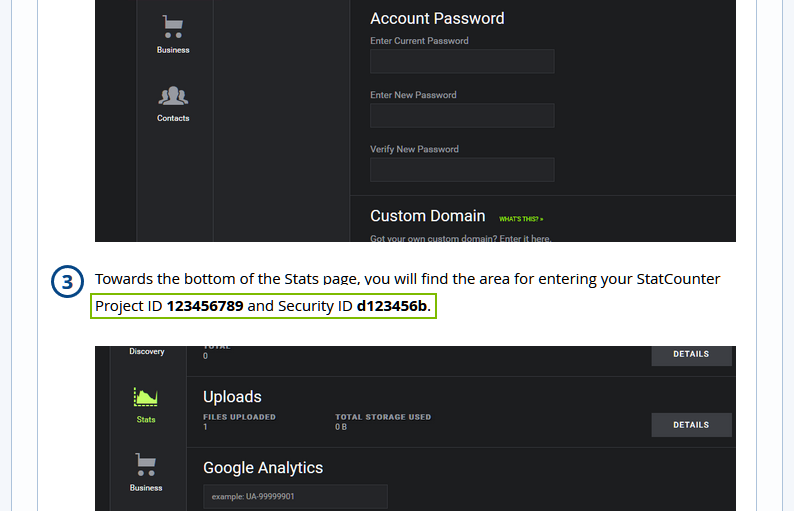Click the Custom Domain heading
Screen dimensions: 794x511
tap(427, 216)
